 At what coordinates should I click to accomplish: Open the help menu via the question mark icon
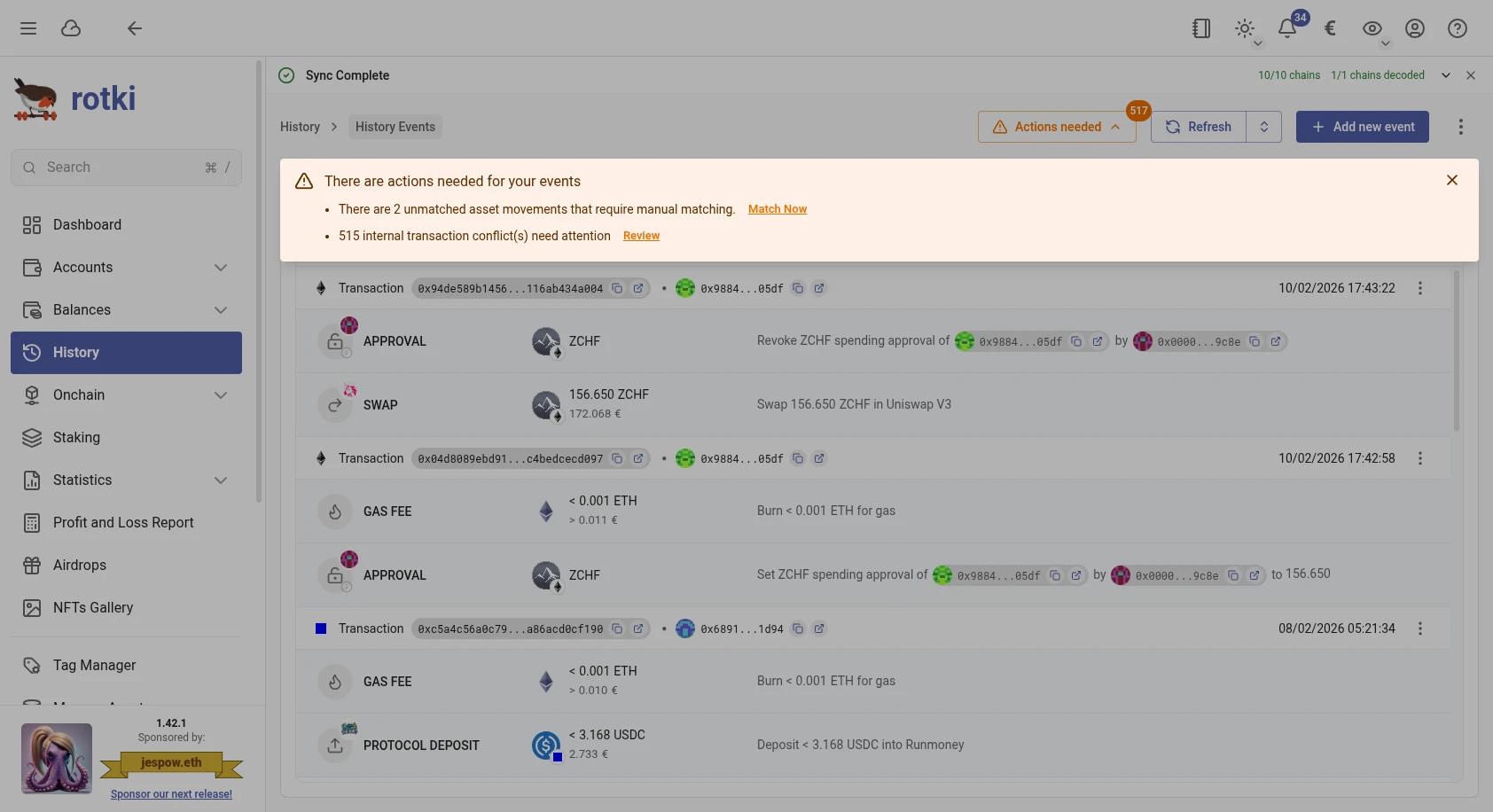(1457, 27)
